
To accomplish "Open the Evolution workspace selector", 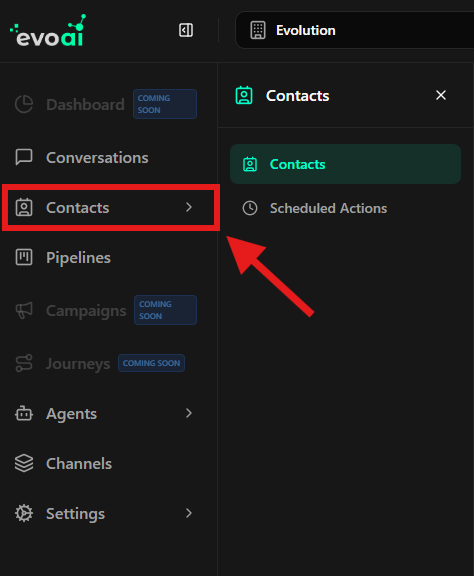I will pos(355,30).
